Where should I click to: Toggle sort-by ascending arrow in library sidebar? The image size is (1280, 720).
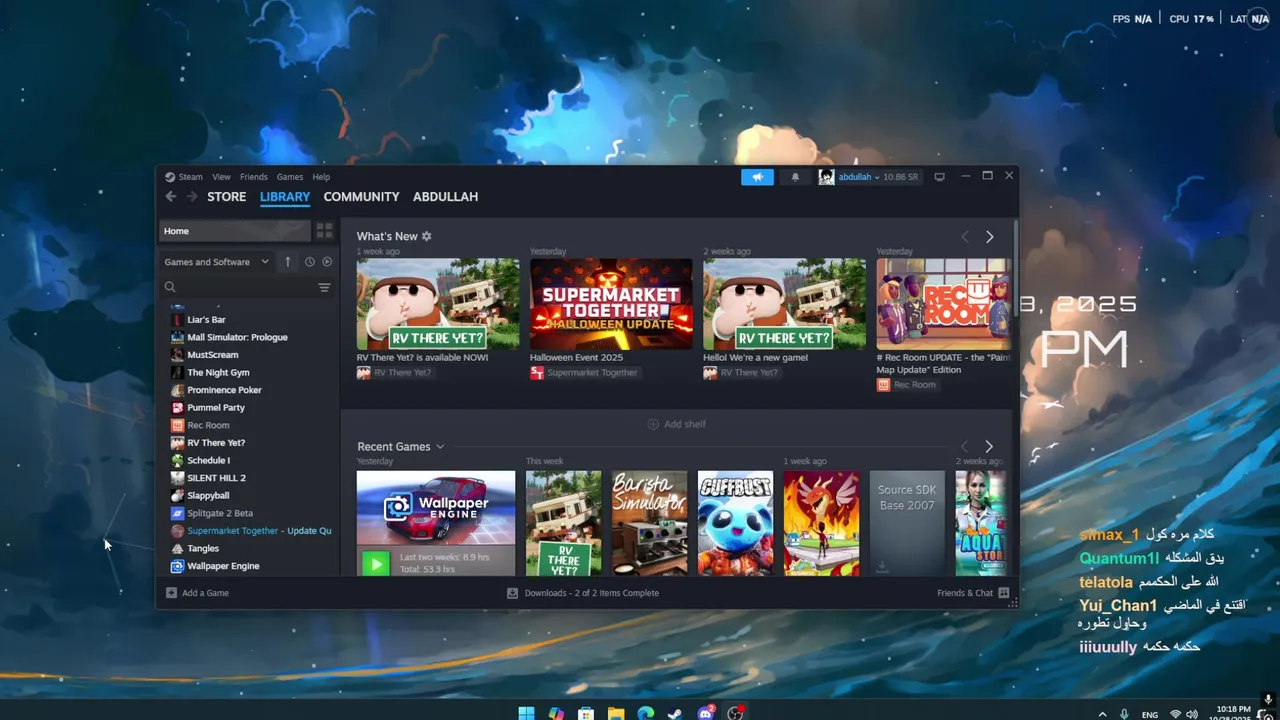(288, 262)
